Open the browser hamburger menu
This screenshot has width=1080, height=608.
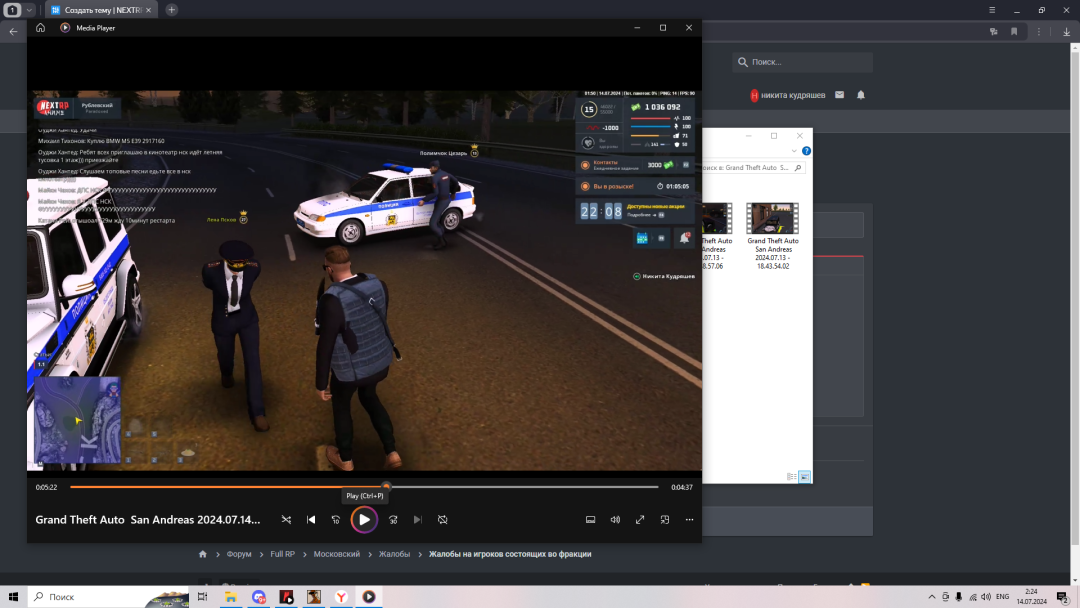point(992,10)
